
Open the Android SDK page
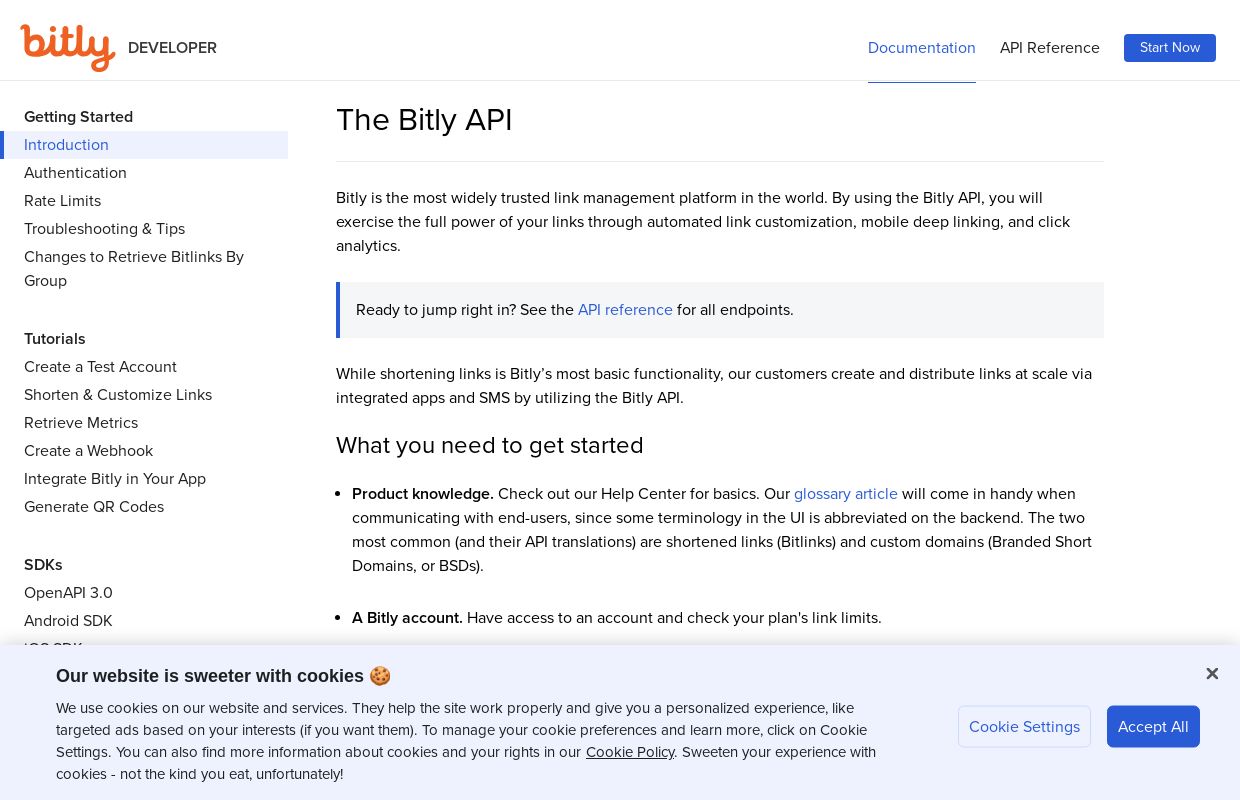68,621
